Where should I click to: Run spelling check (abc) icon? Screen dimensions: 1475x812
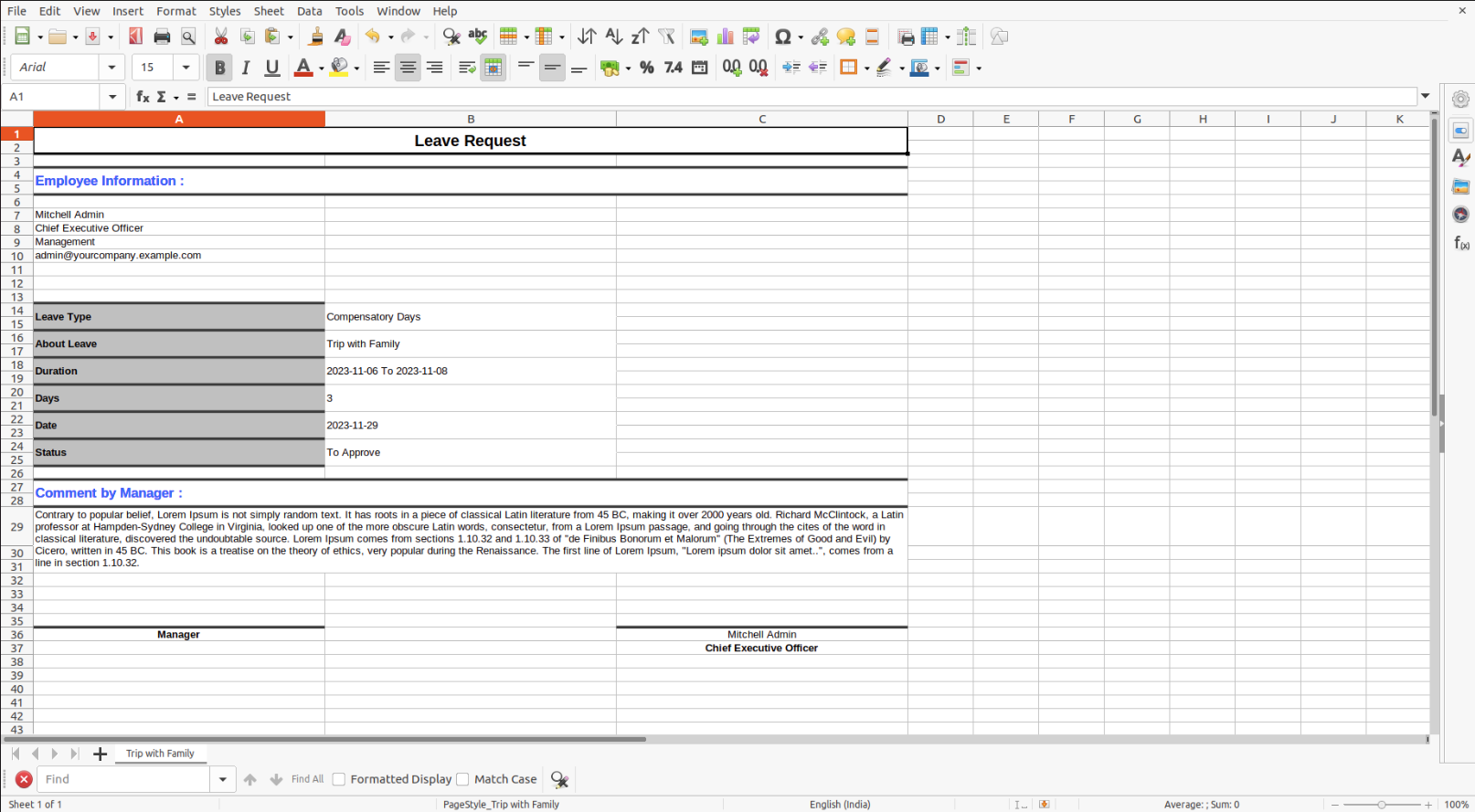click(477, 37)
